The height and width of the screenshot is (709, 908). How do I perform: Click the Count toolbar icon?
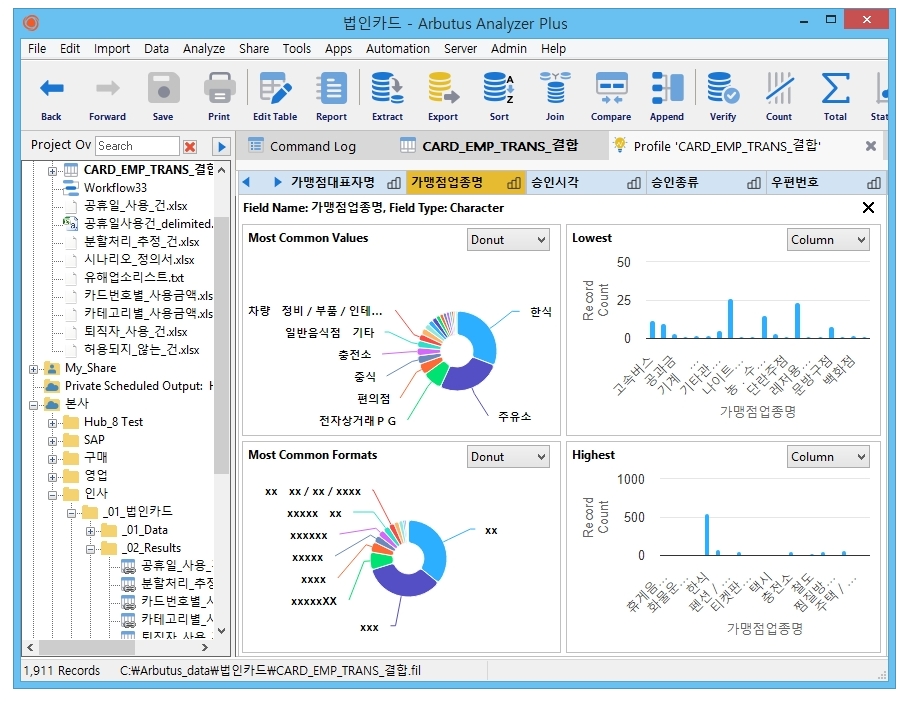point(779,89)
